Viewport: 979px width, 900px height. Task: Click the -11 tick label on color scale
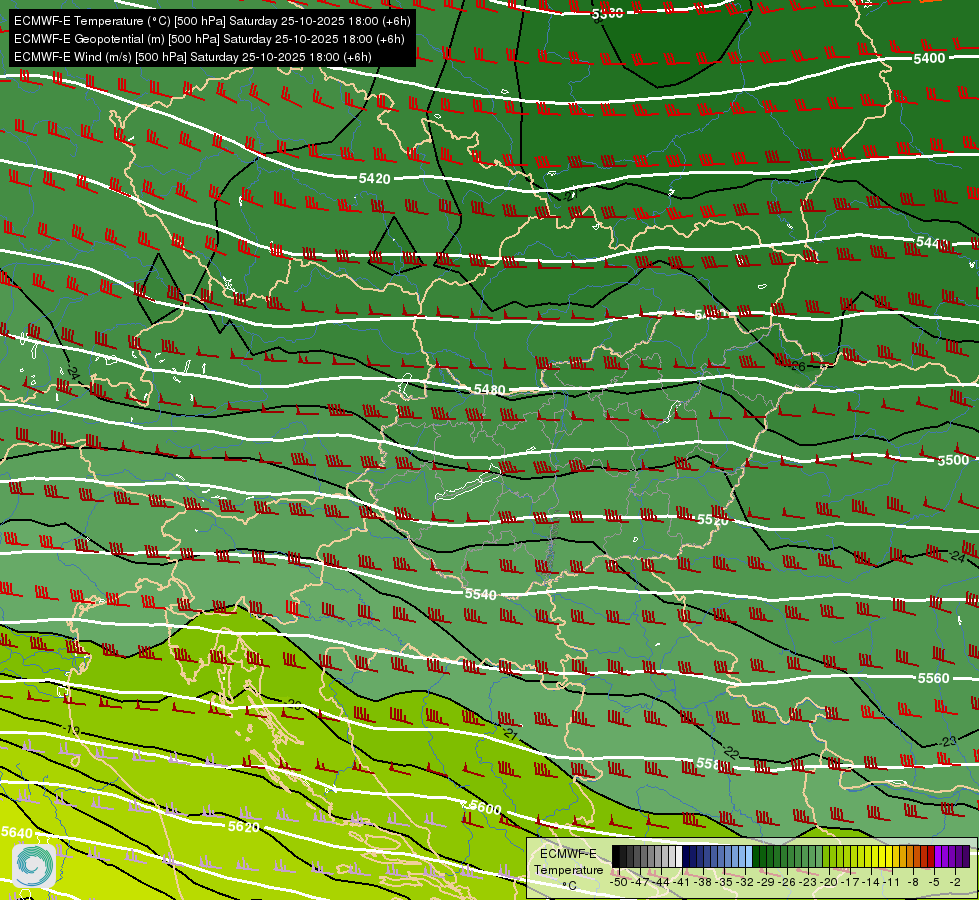click(891, 882)
